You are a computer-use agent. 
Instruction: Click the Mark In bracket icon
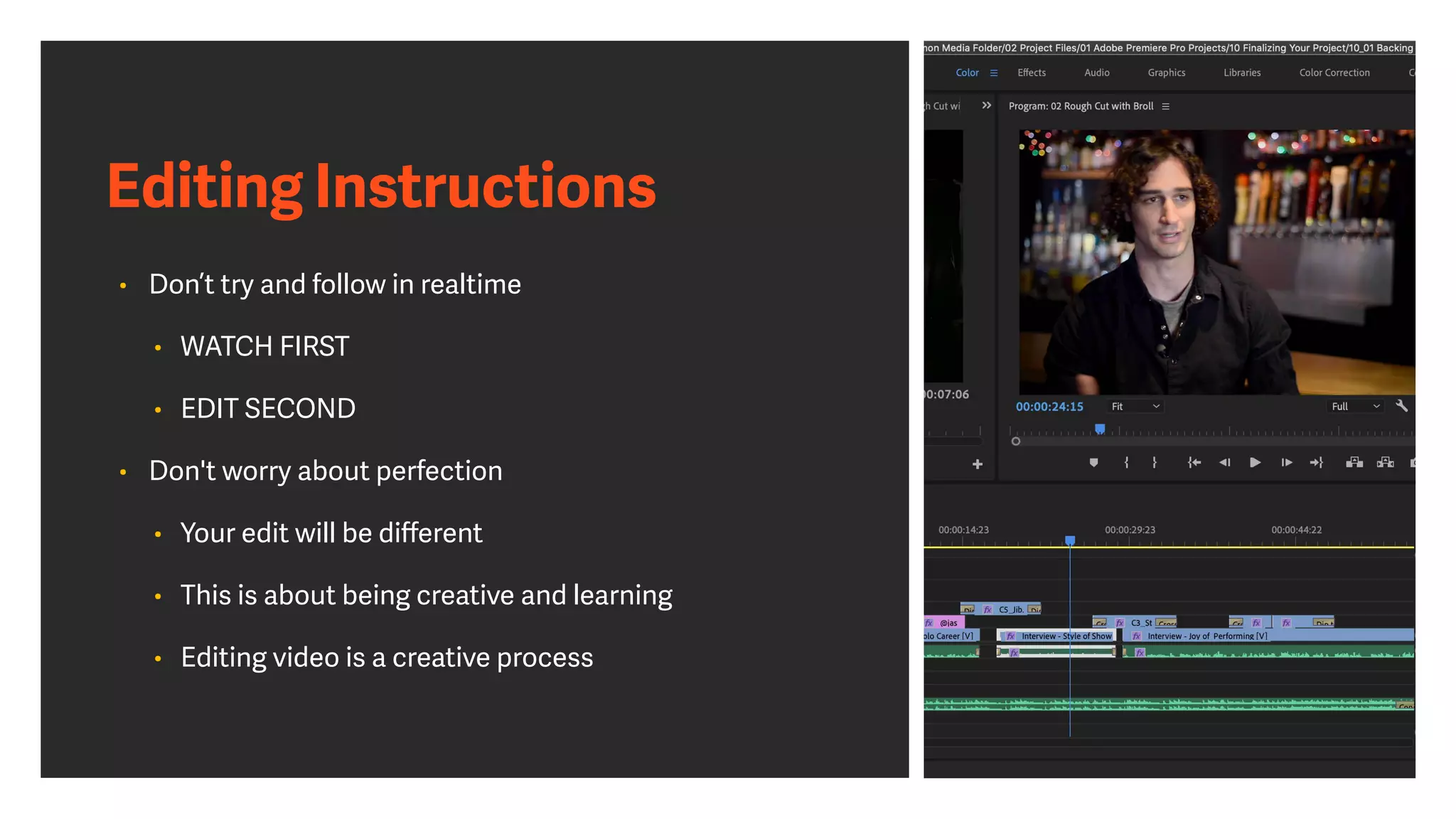(1126, 463)
